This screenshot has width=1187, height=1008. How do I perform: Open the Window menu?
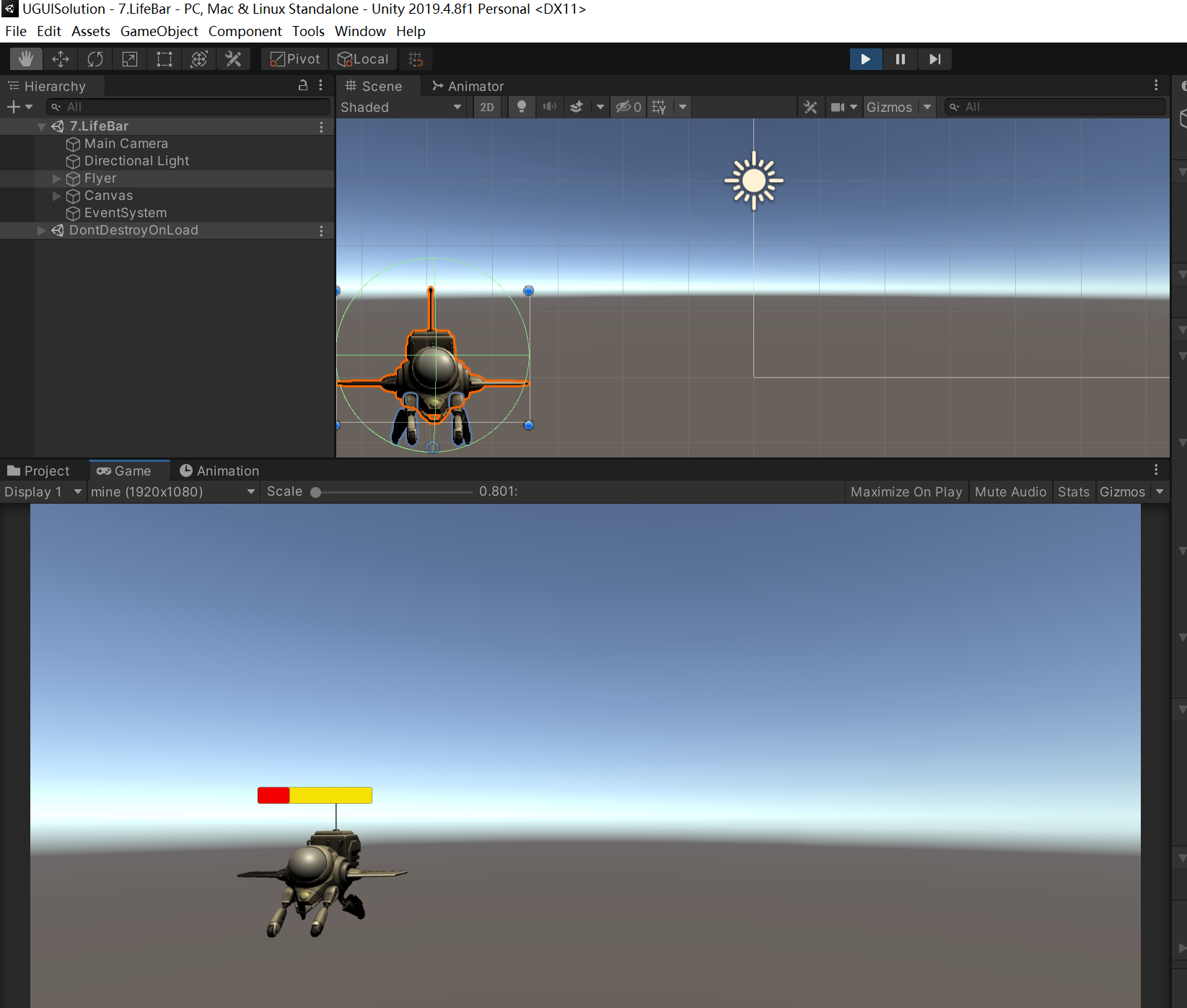(x=360, y=31)
